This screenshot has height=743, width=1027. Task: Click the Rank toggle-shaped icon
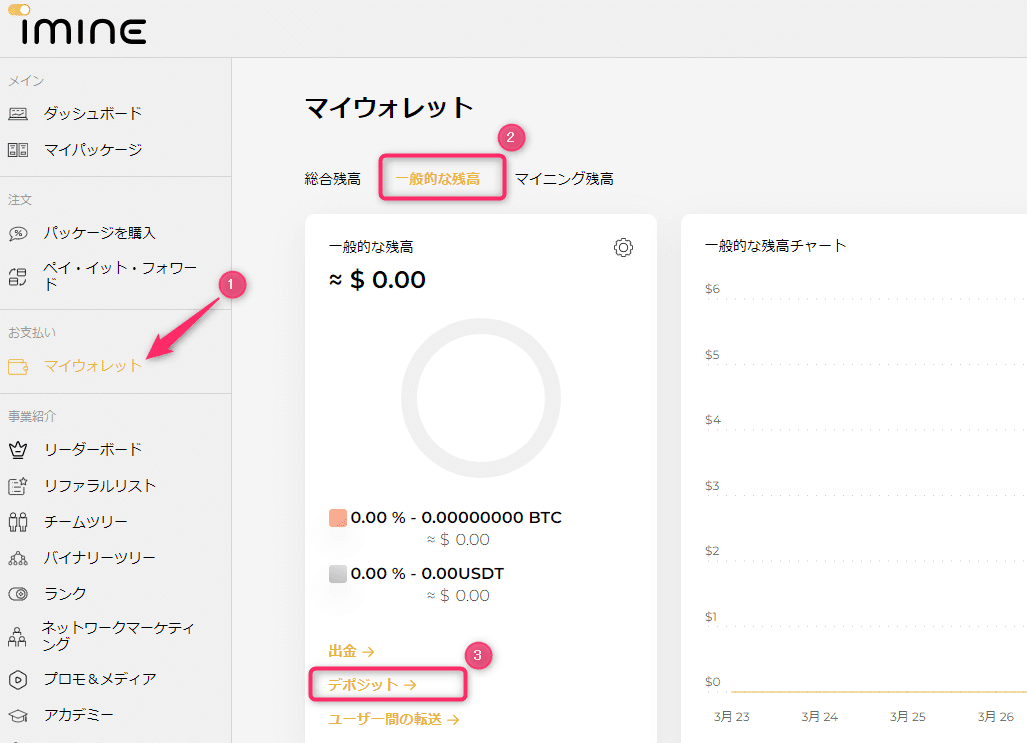pos(18,594)
